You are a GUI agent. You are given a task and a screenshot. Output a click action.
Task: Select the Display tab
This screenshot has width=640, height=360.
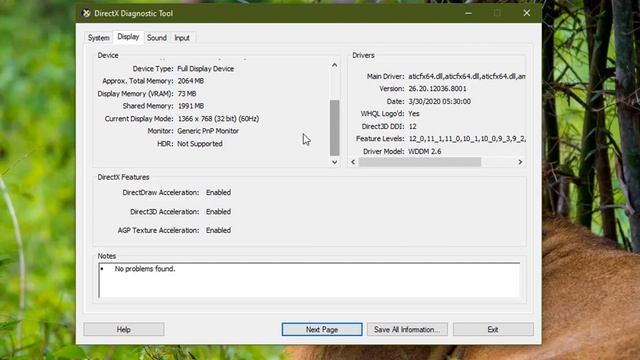(x=128, y=37)
